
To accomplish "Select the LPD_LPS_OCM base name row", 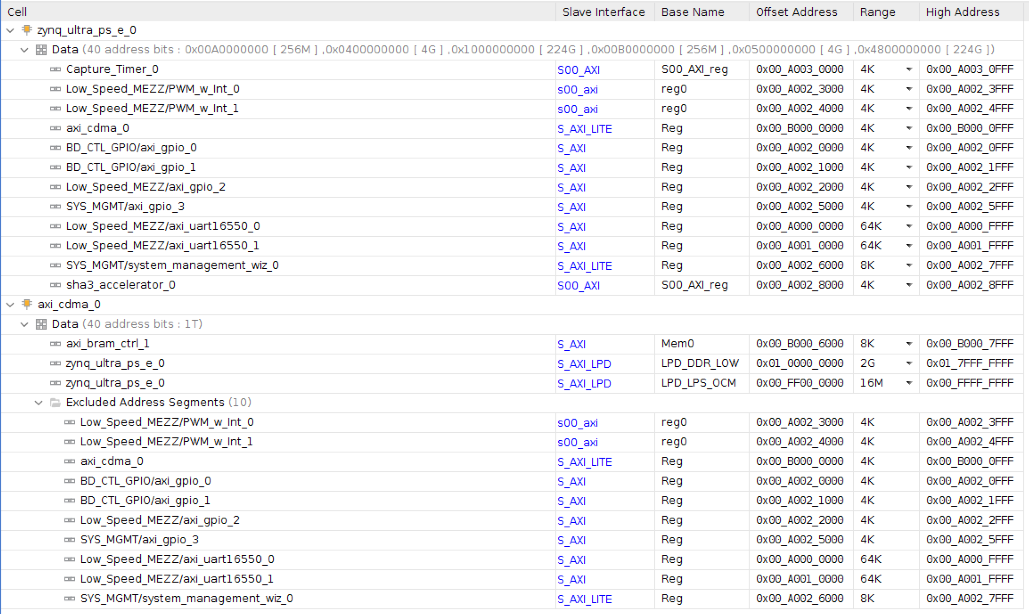I will click(x=699, y=382).
